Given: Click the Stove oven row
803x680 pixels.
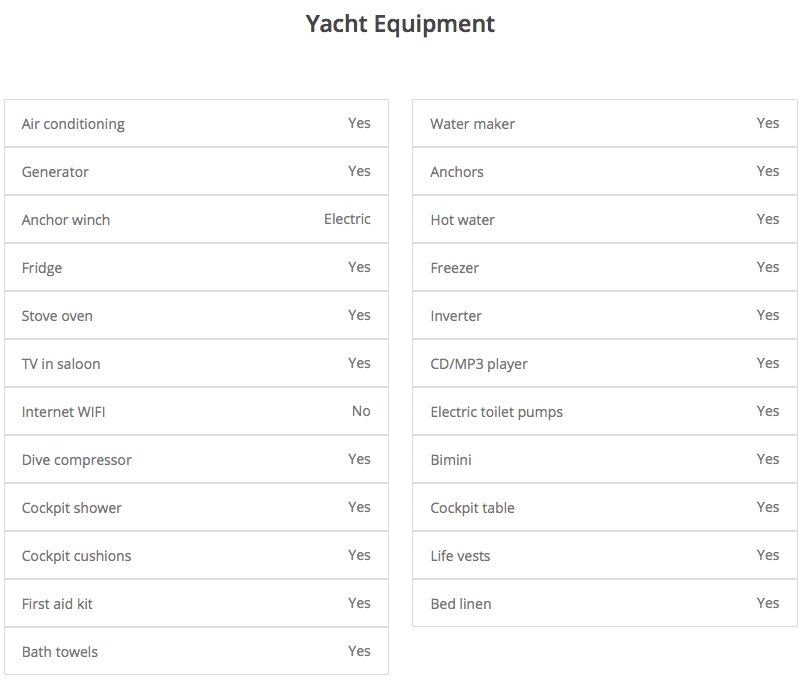Looking at the screenshot, I should [196, 316].
